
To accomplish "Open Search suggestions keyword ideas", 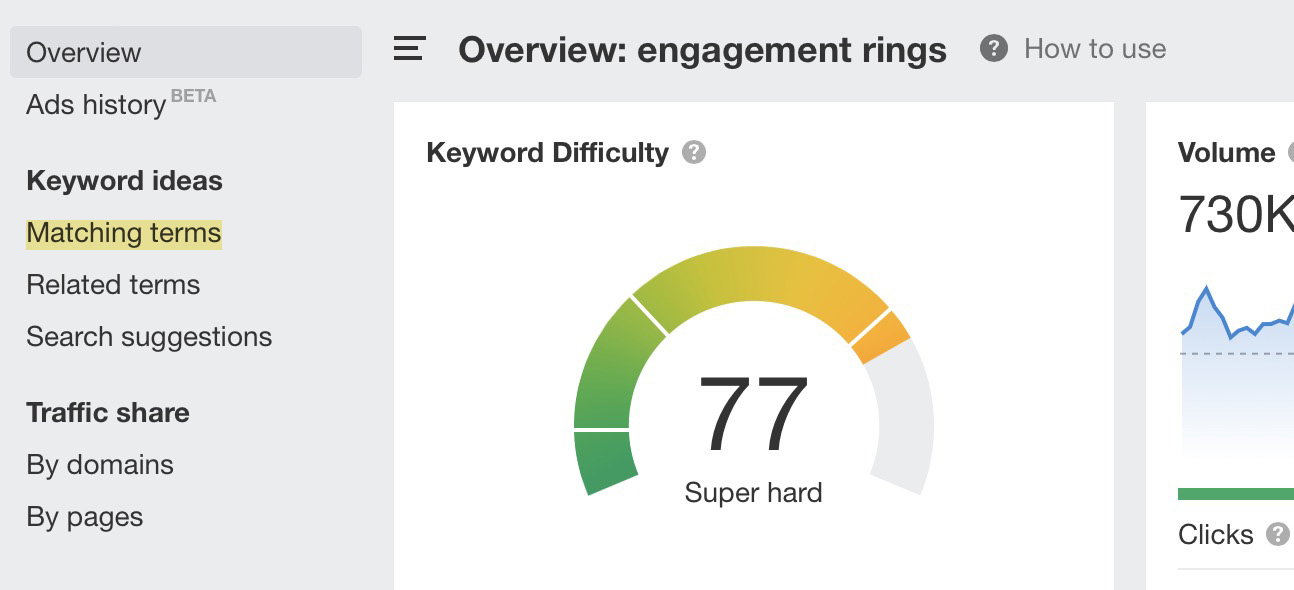I will tap(150, 337).
